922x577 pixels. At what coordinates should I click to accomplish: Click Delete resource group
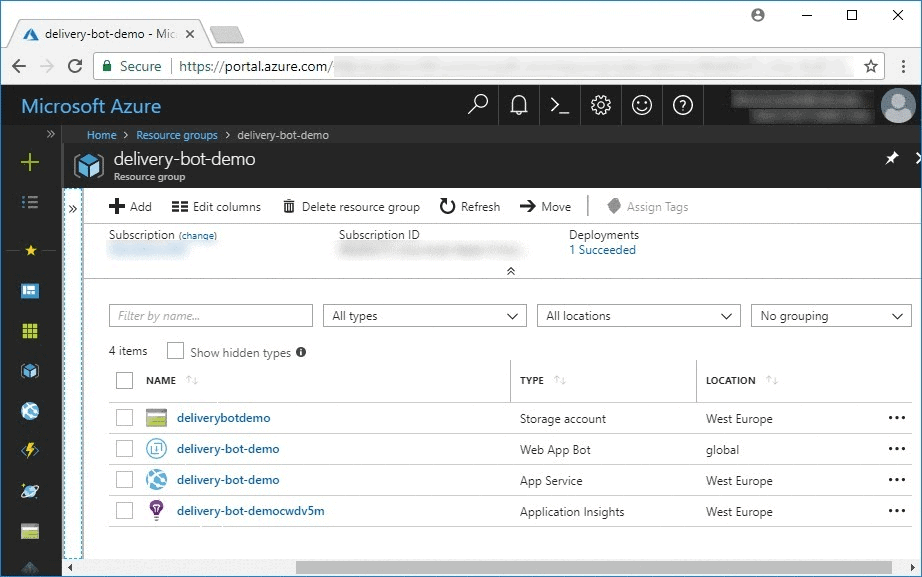(x=351, y=206)
